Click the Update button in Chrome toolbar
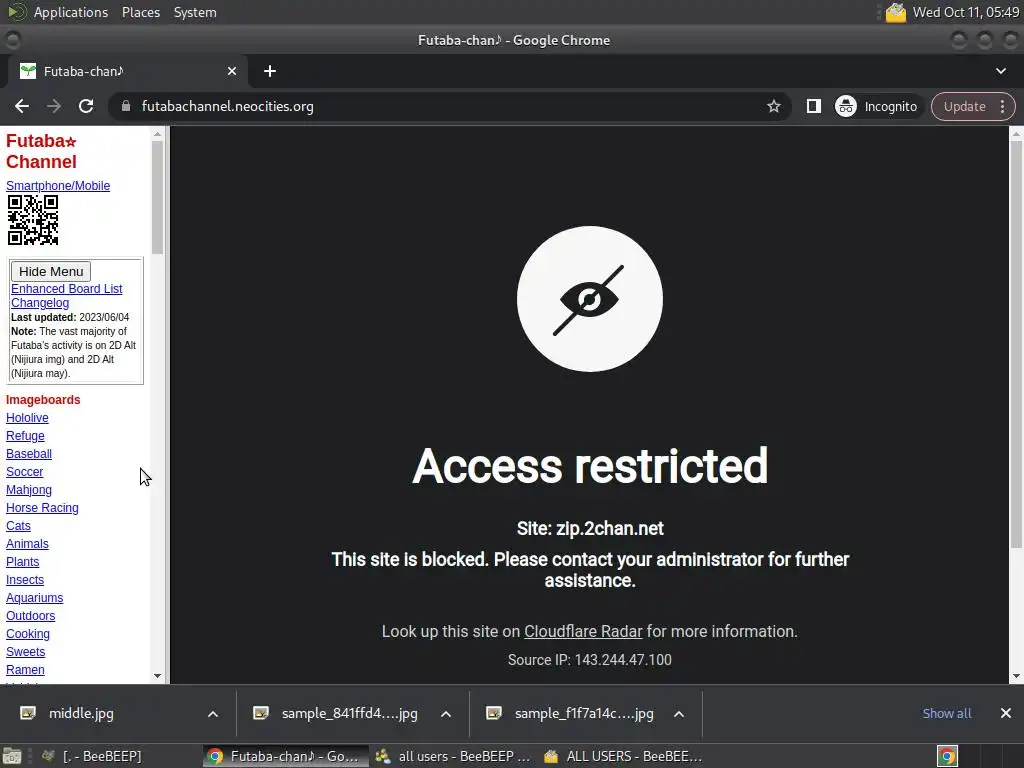The image size is (1024, 768). pos(964,106)
